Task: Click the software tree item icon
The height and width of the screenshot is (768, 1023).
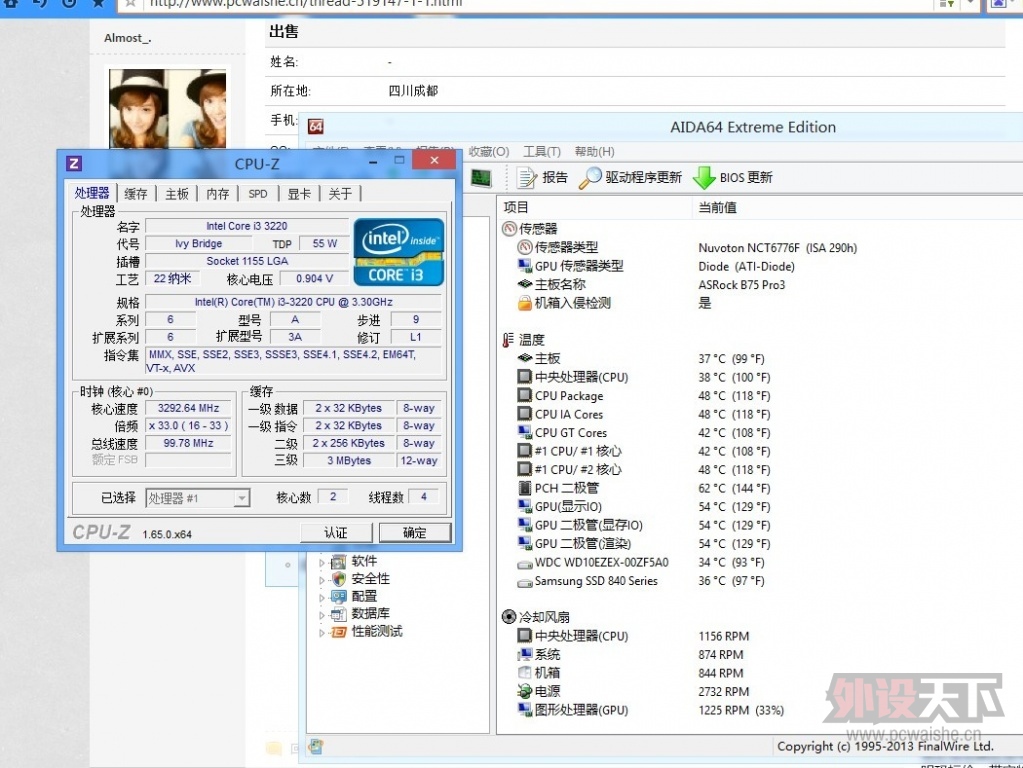Action: [339, 561]
